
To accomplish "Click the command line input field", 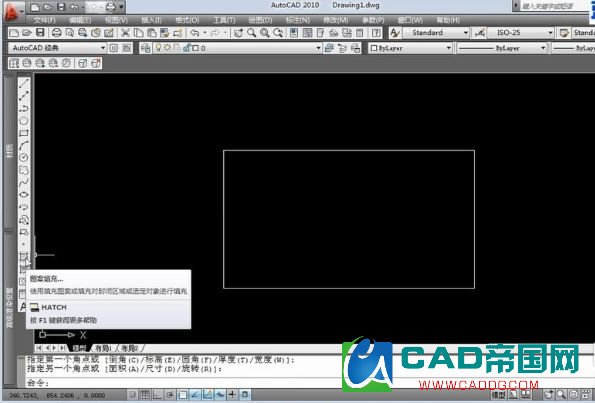I will click(x=190, y=383).
